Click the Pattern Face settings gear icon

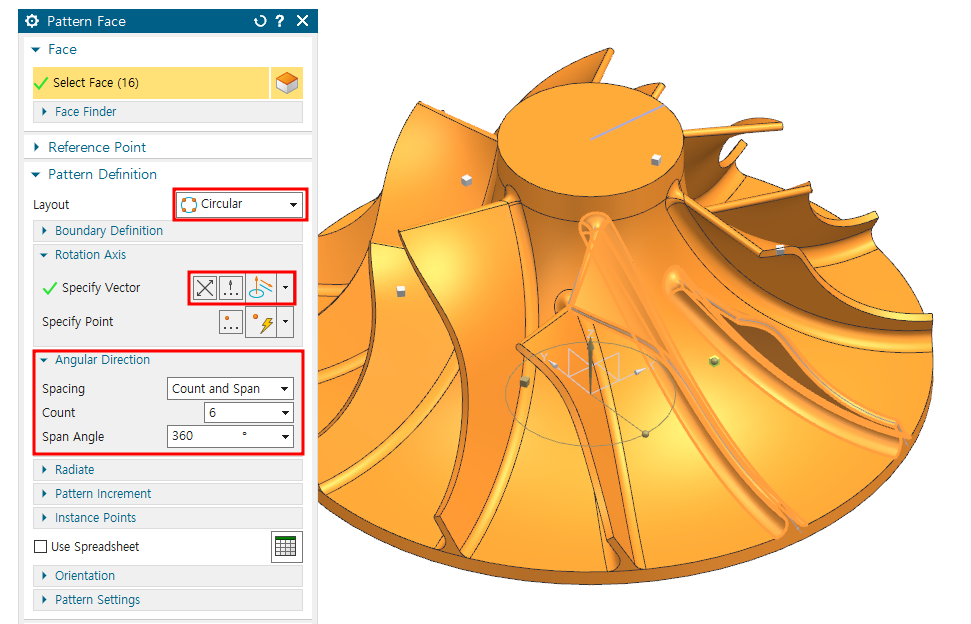31,21
